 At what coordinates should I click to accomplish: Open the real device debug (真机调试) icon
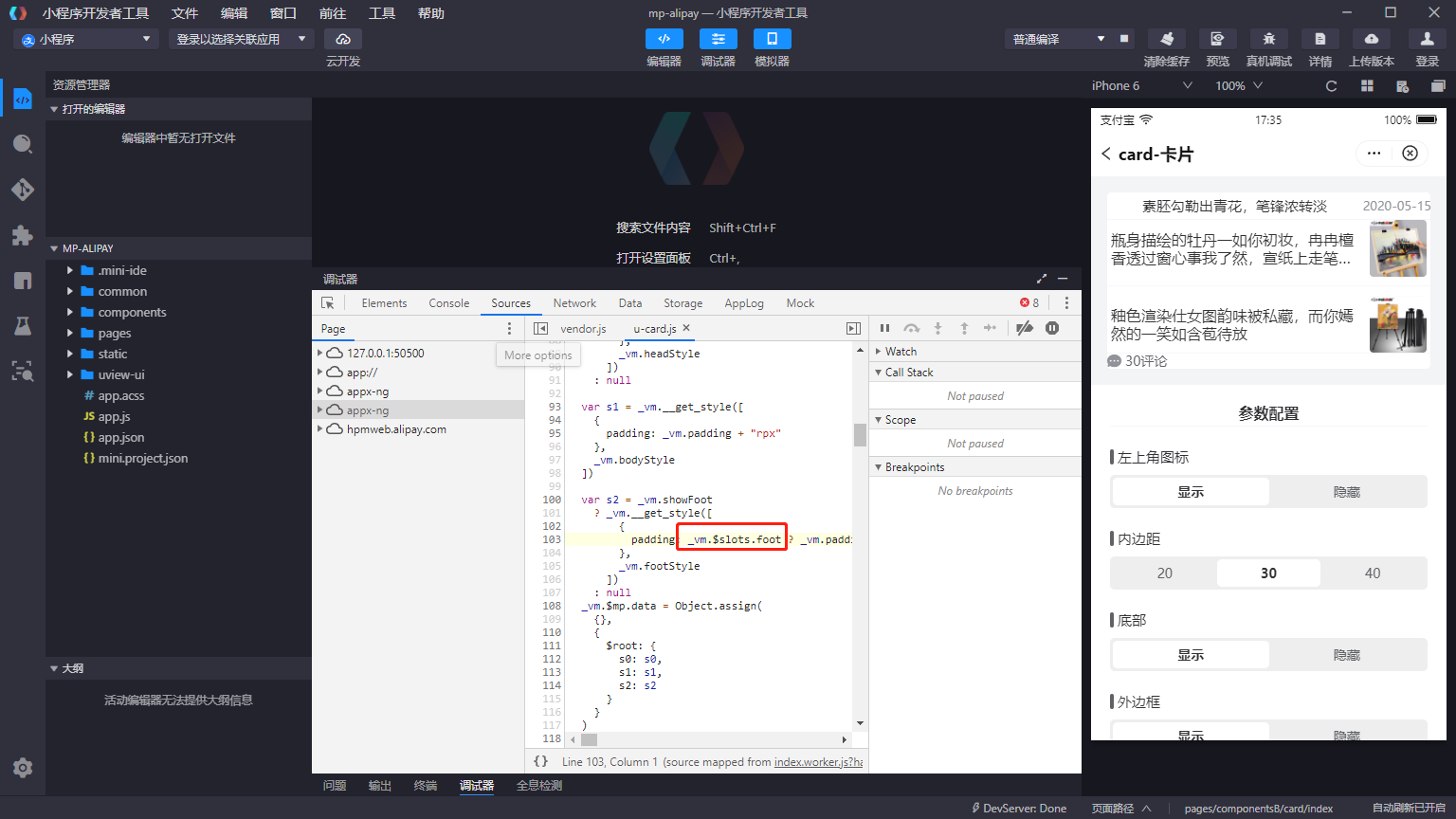[1268, 39]
